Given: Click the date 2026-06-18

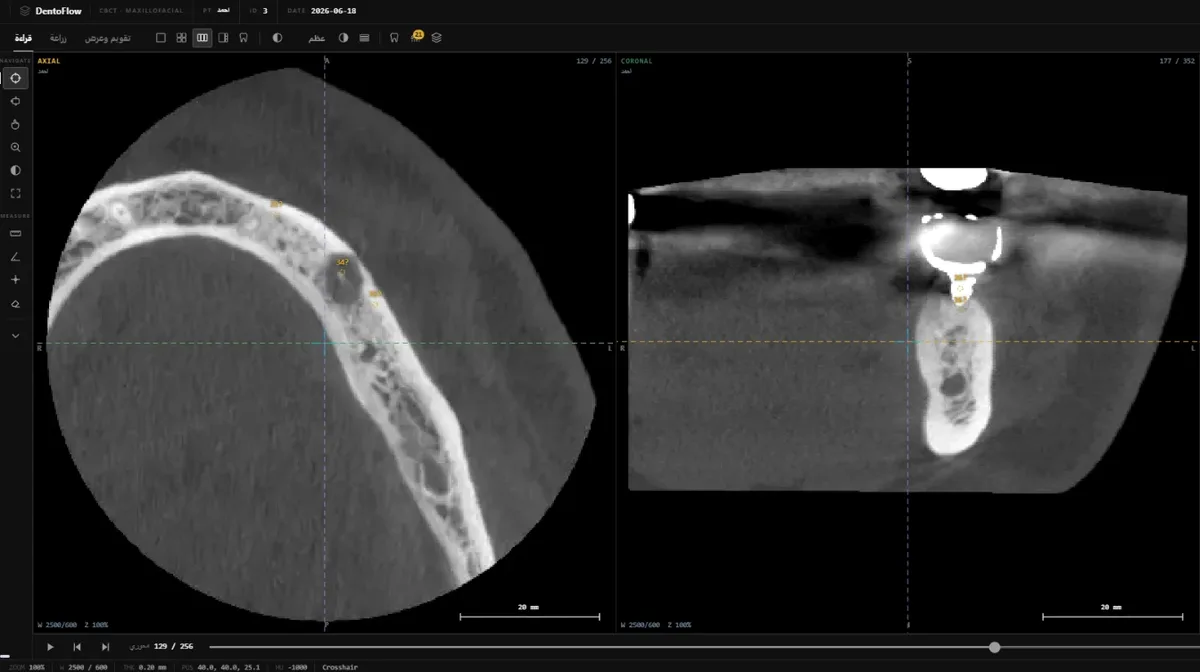Looking at the screenshot, I should [x=334, y=11].
